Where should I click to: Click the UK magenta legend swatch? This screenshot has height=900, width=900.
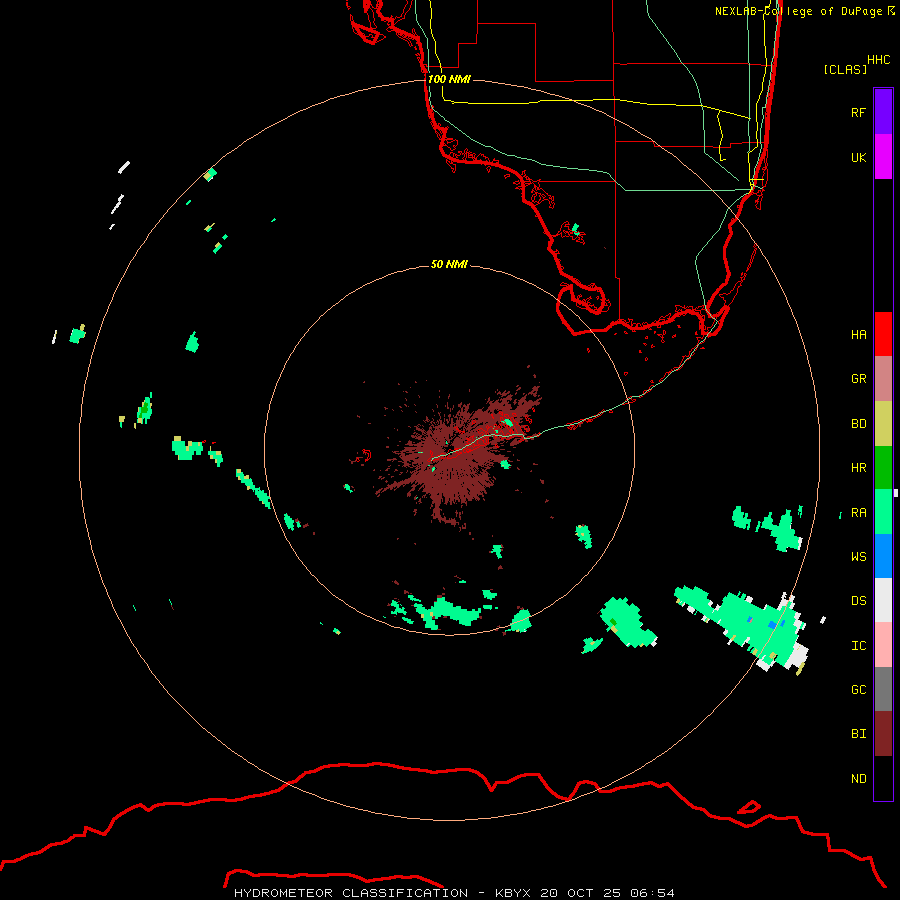click(883, 157)
